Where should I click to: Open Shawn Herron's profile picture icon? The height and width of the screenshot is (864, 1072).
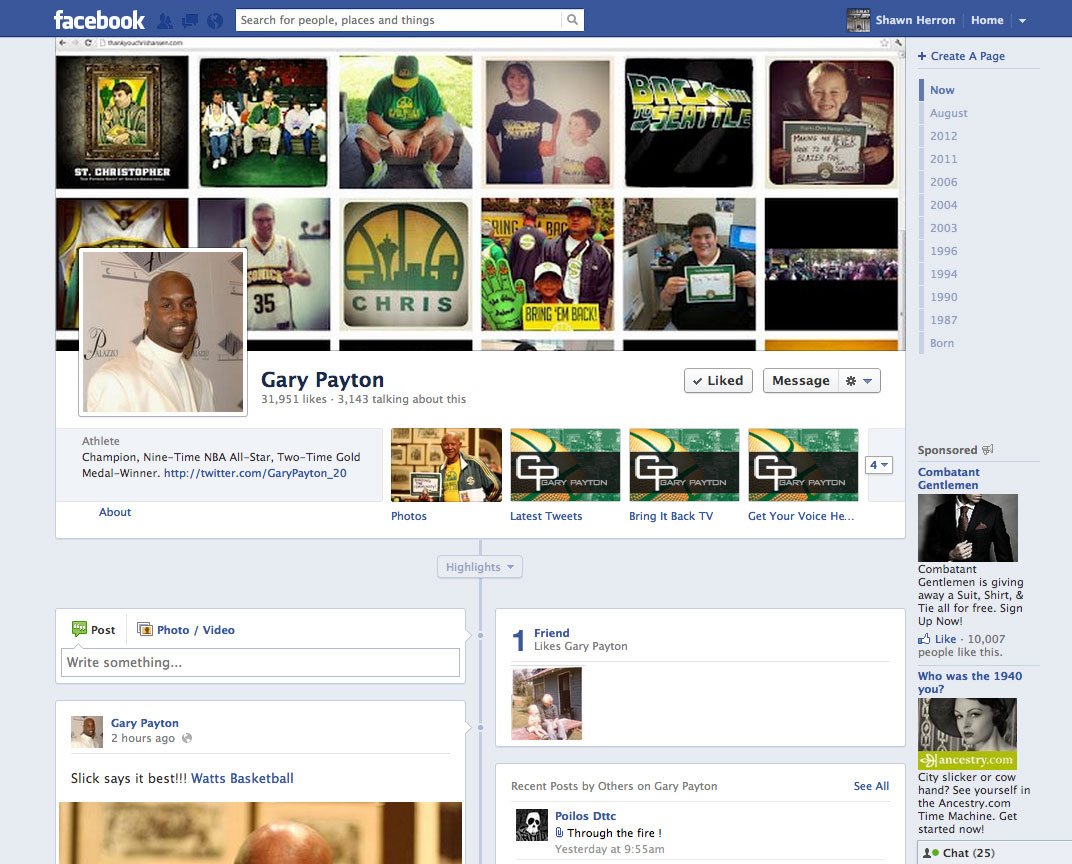(858, 20)
